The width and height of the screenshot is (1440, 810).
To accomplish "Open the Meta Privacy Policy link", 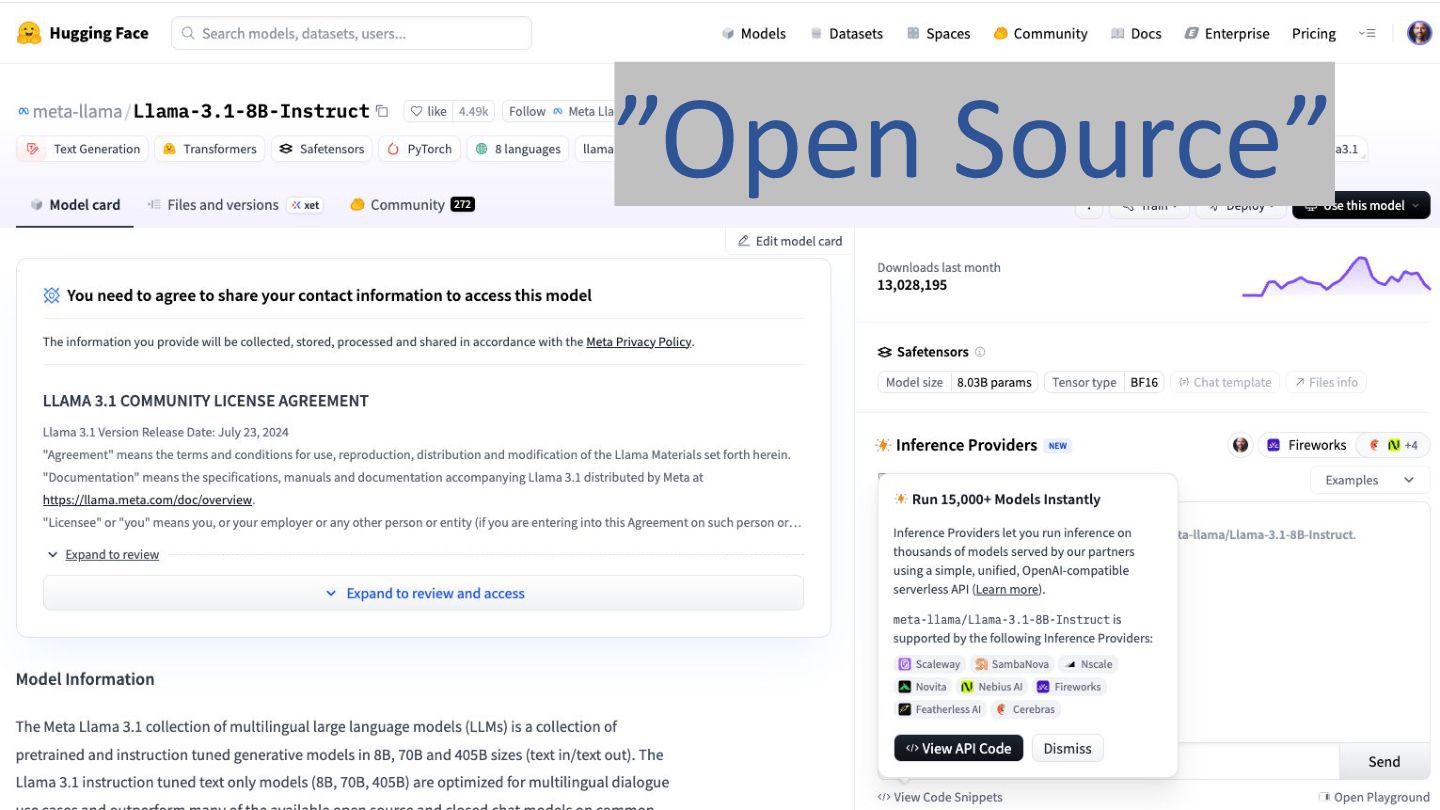I will point(639,342).
